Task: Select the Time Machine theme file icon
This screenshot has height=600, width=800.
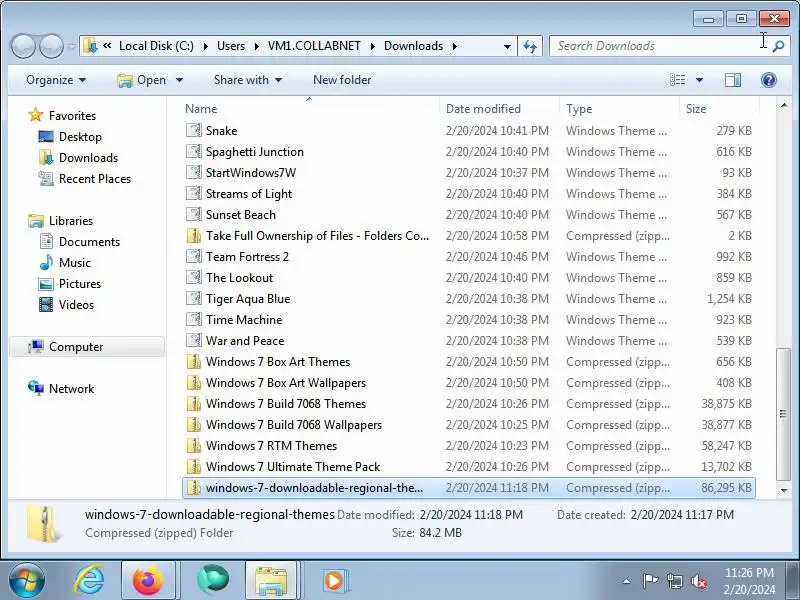Action: pyautogui.click(x=193, y=319)
